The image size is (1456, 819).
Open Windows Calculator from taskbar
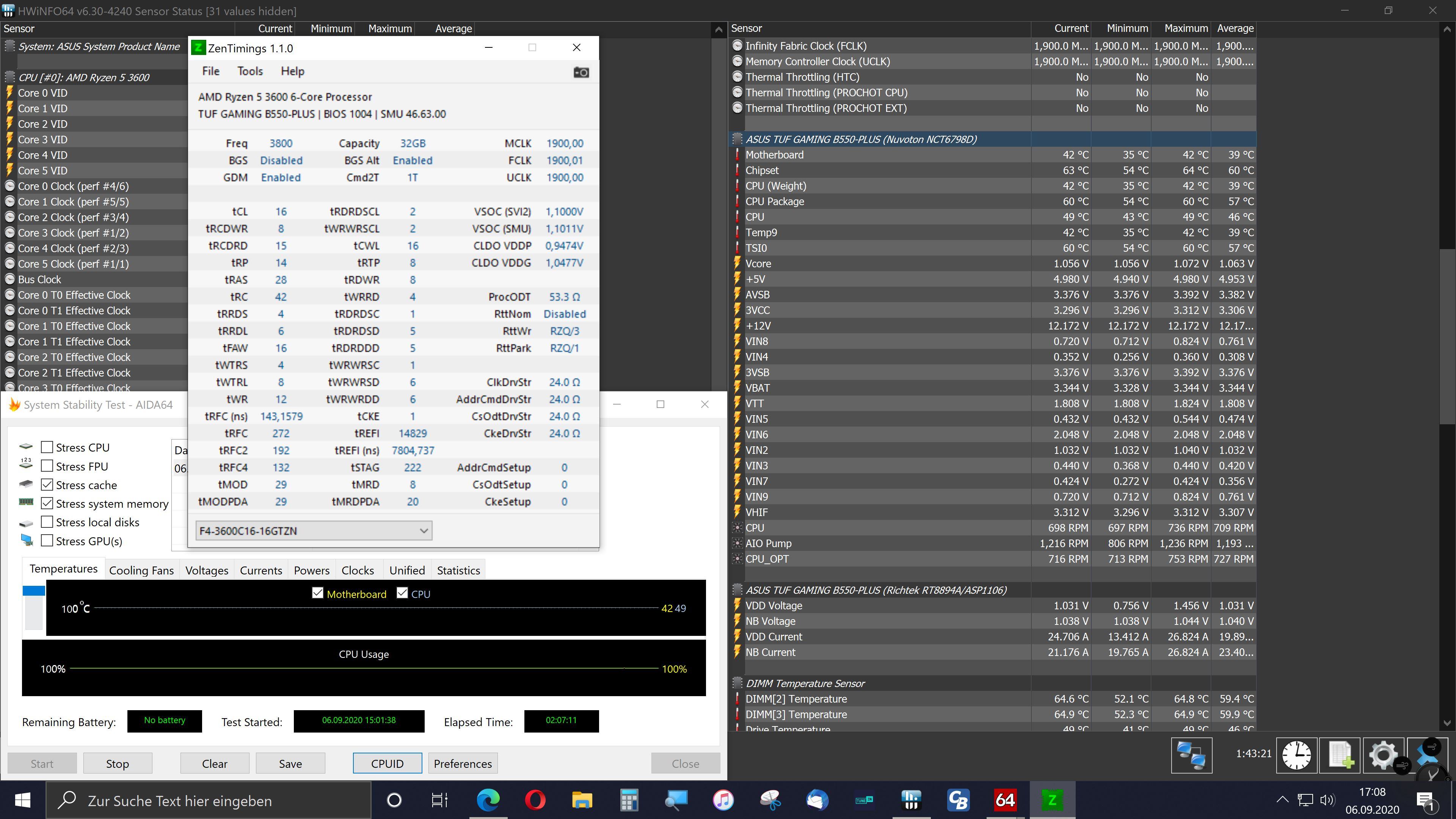(629, 800)
